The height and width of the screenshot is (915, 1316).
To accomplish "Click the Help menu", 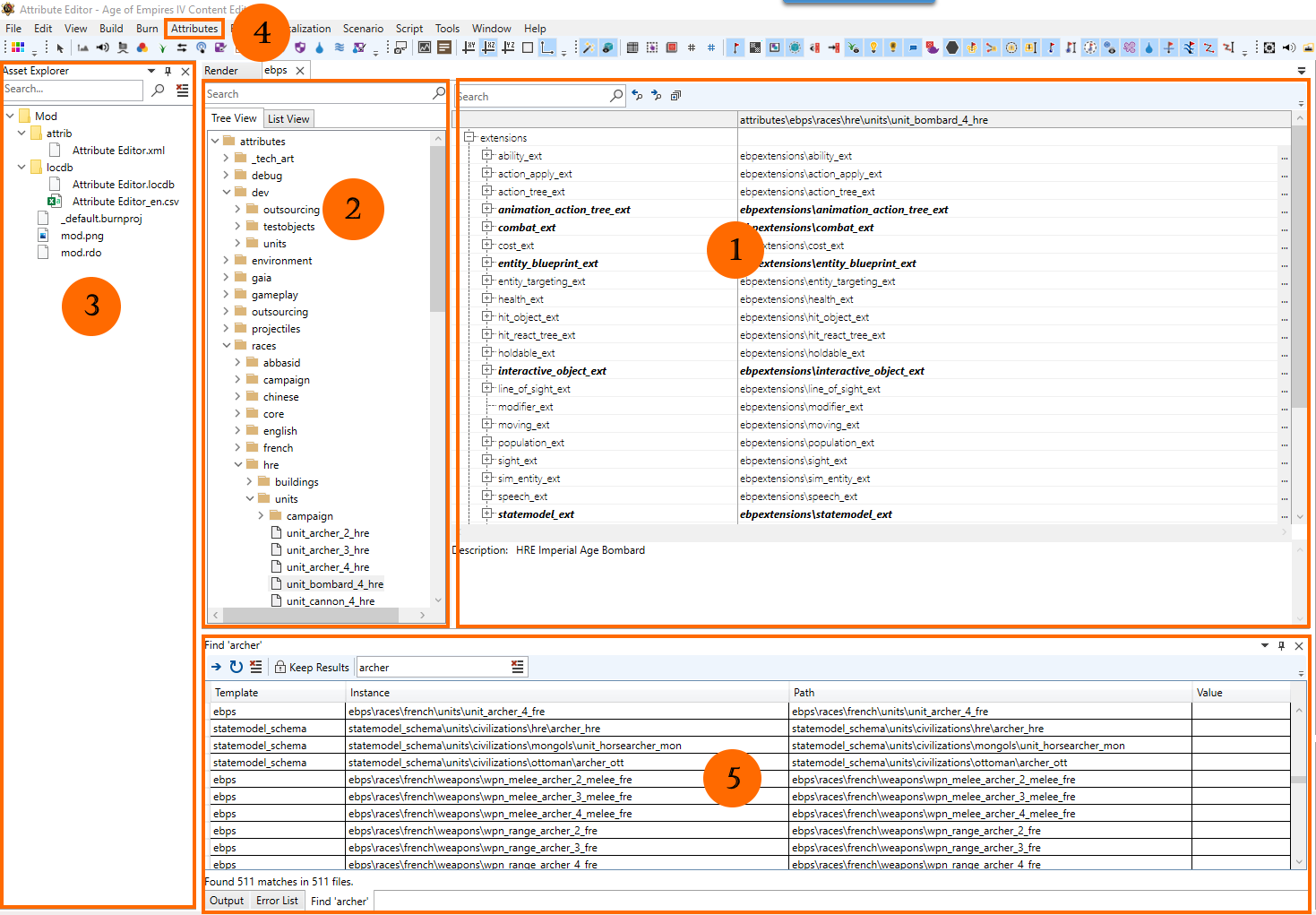I will click(x=535, y=29).
